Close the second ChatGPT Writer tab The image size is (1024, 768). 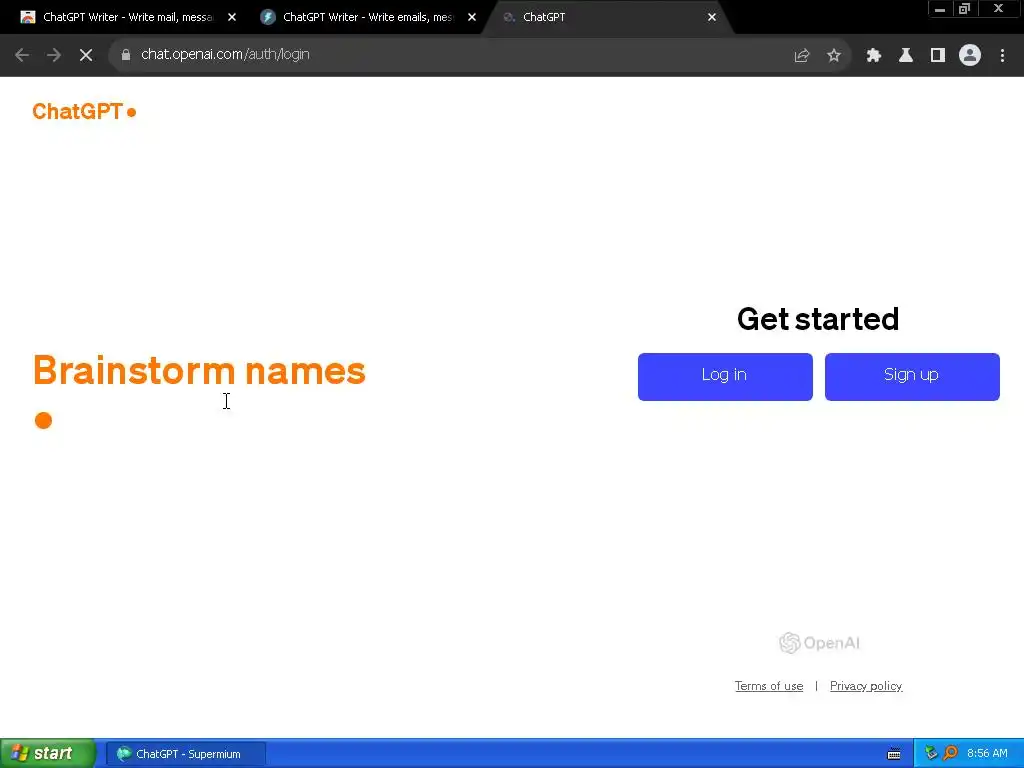click(472, 17)
